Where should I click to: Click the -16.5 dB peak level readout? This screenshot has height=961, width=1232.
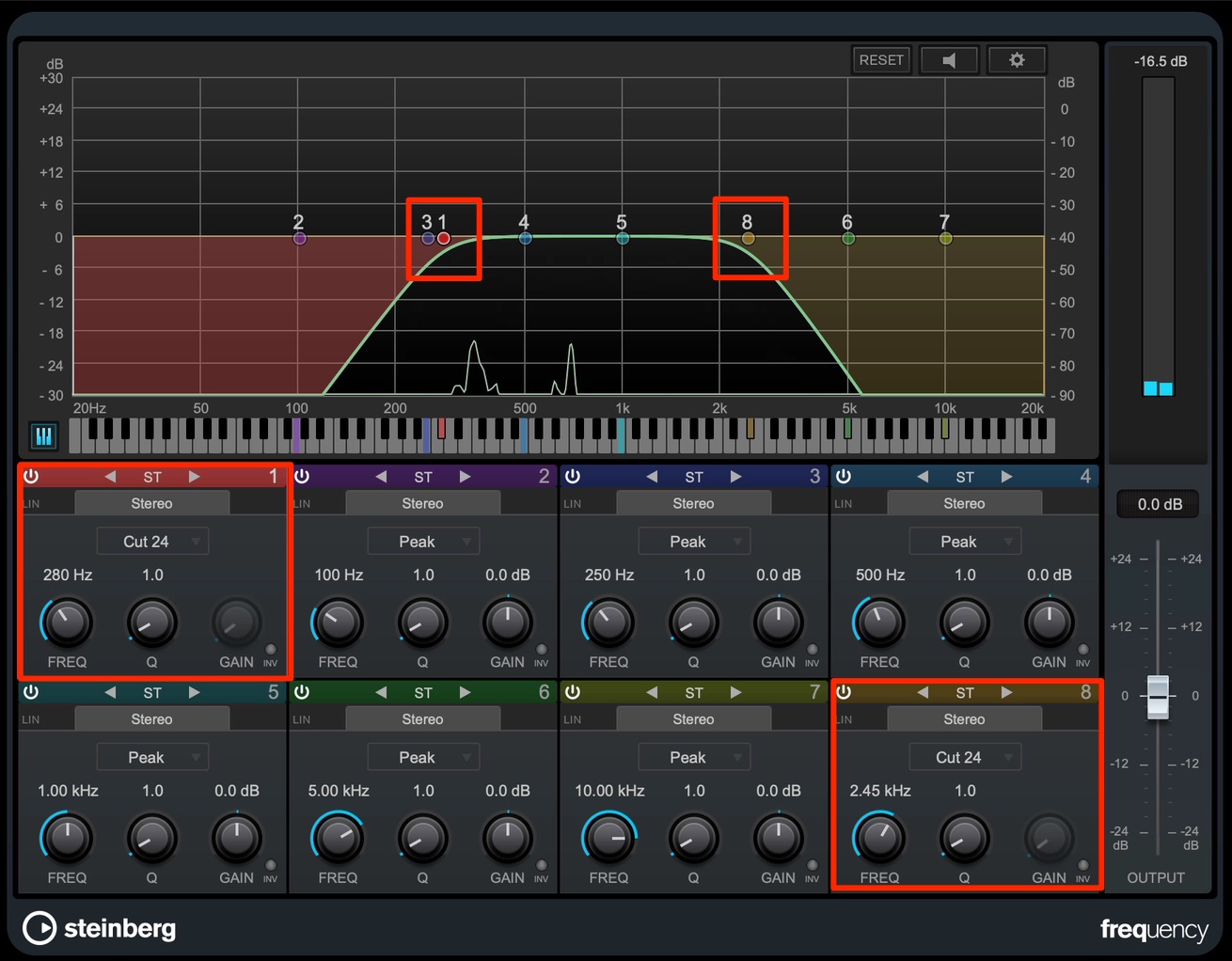[1161, 61]
